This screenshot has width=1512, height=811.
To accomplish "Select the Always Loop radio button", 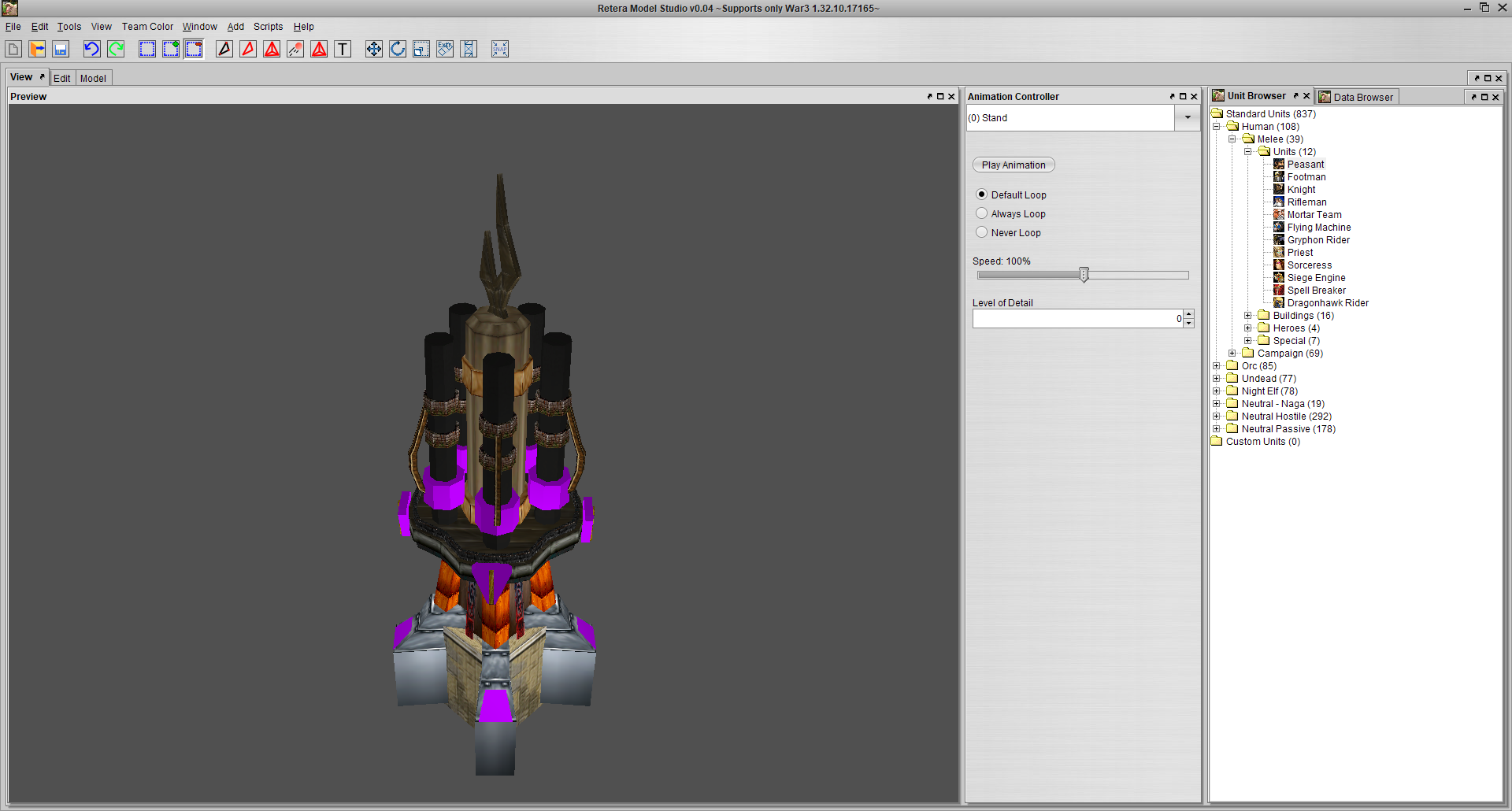I will [x=981, y=213].
